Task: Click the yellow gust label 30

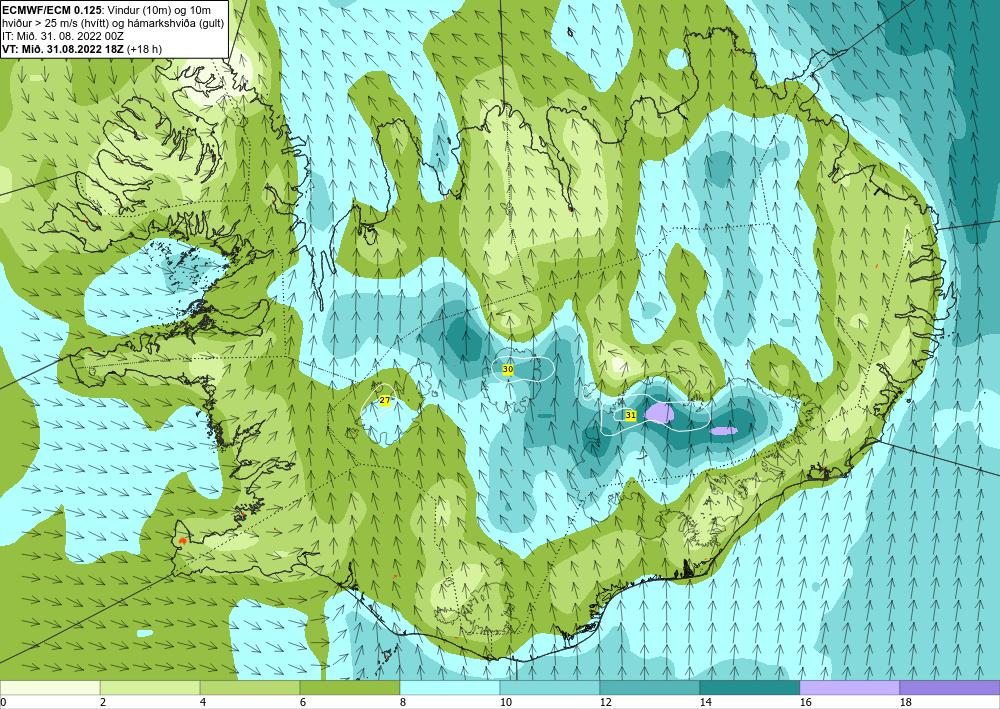Action: coord(508,369)
